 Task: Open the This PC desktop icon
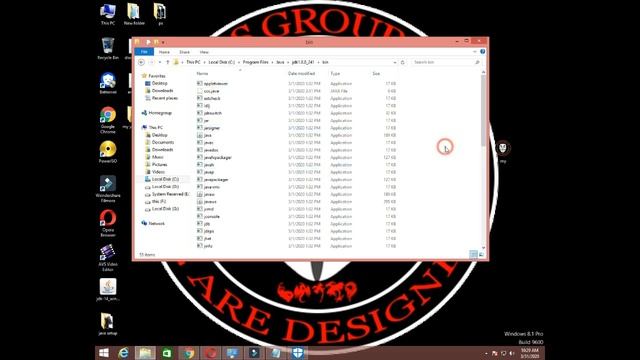[x=108, y=14]
